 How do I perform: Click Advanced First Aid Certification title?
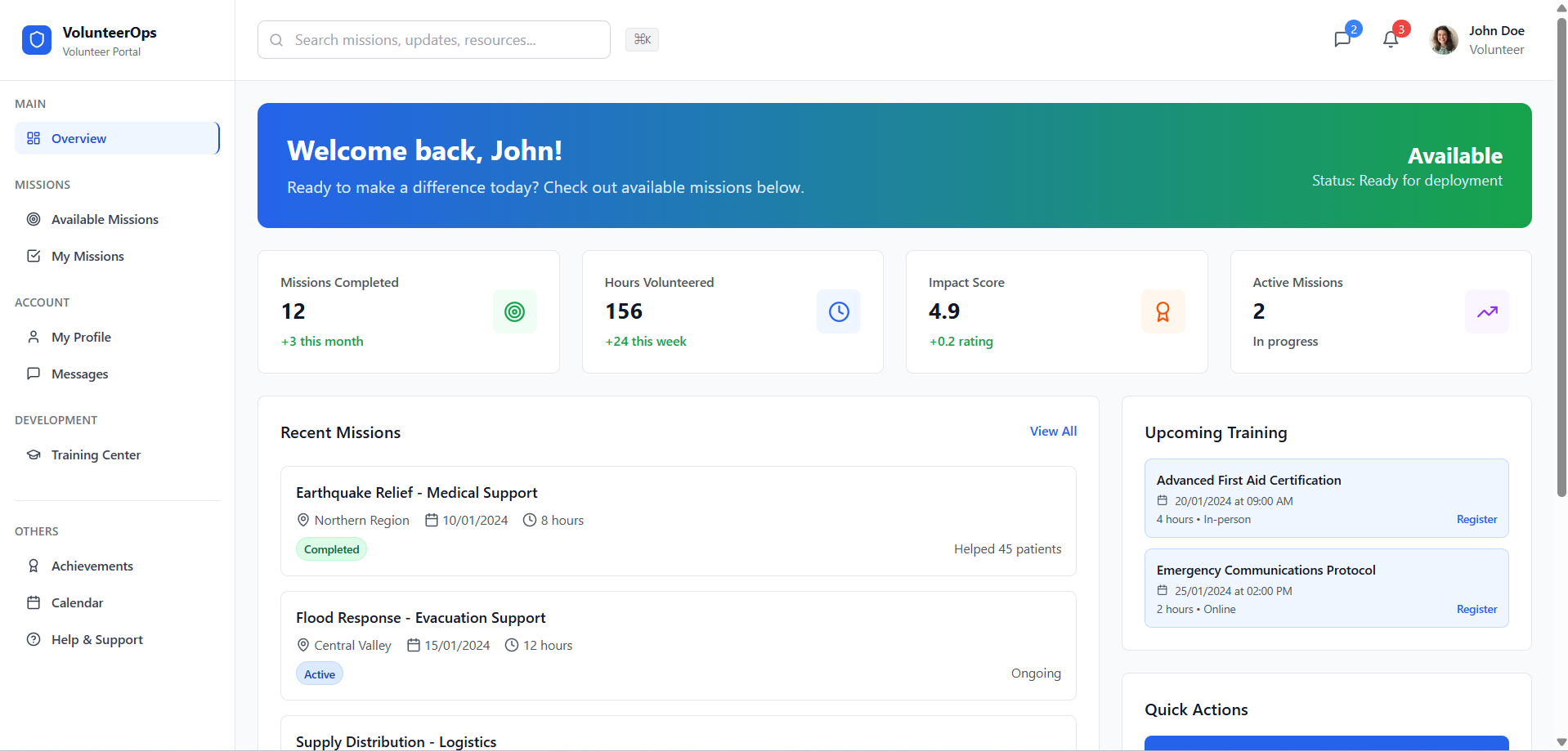pos(1248,480)
